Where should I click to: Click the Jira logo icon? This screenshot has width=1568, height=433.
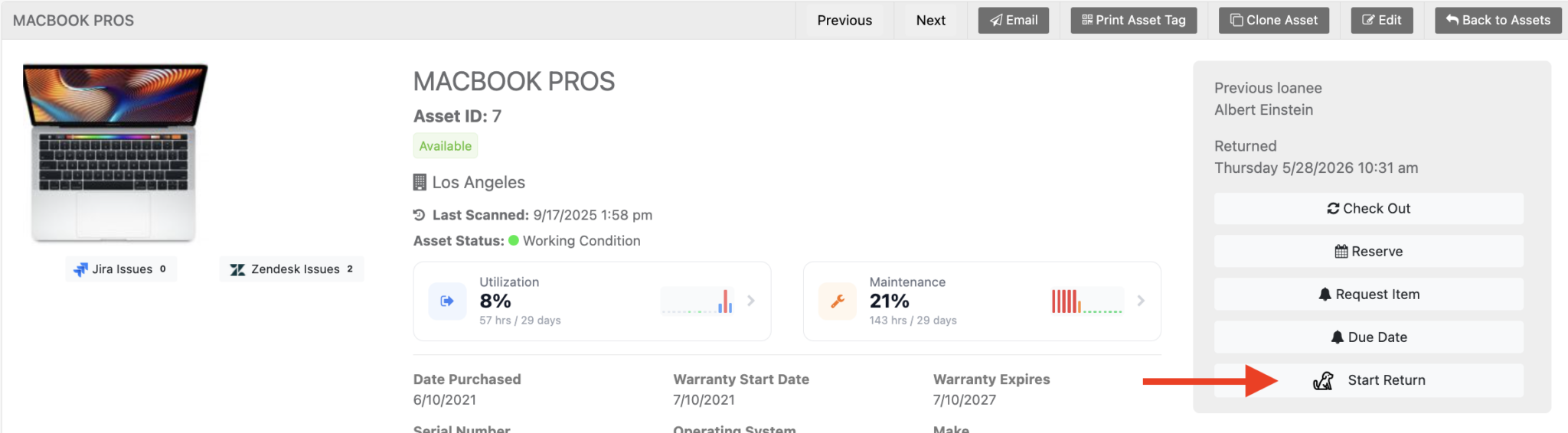click(x=80, y=269)
